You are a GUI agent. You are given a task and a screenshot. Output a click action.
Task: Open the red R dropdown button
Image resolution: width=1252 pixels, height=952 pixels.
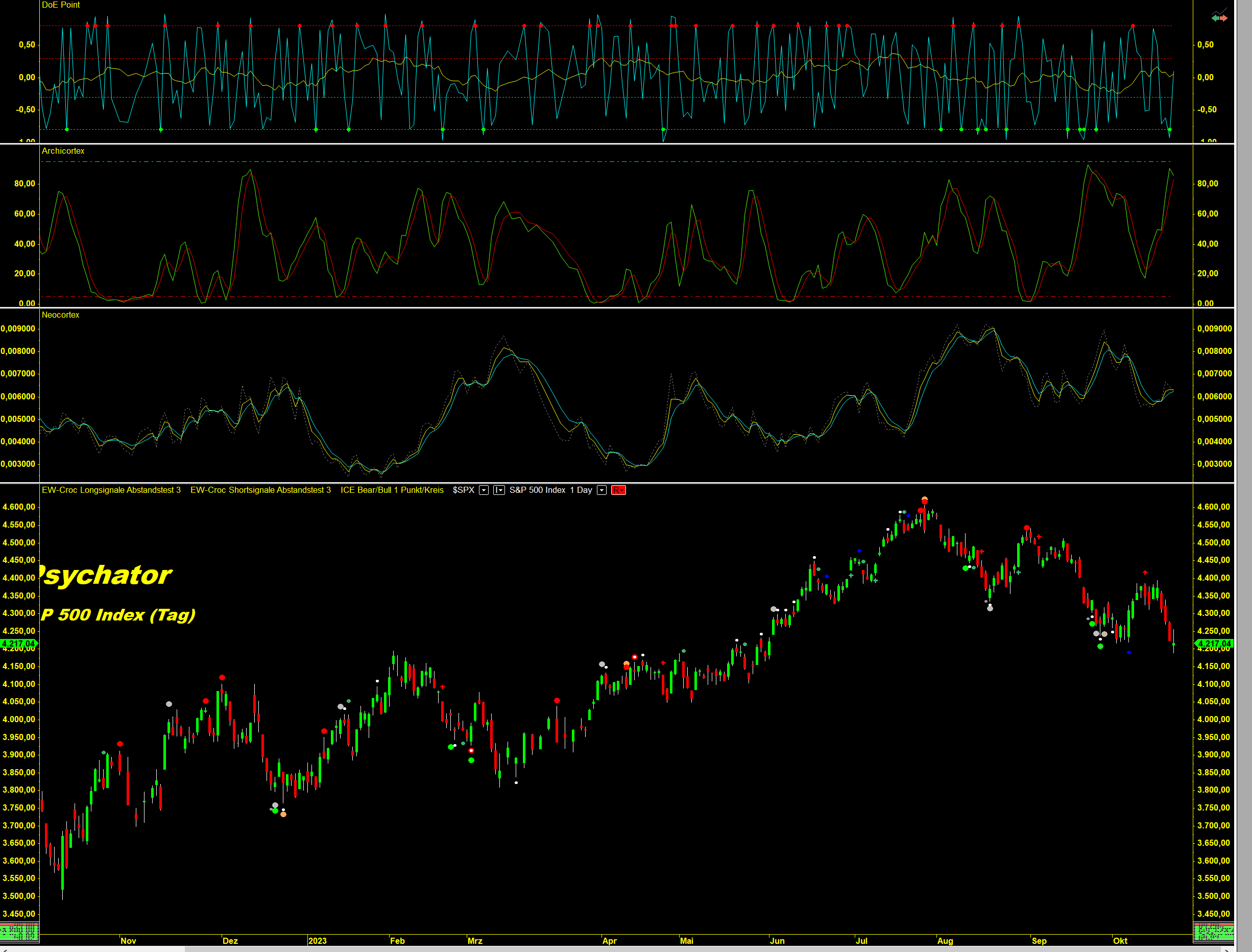click(x=618, y=490)
